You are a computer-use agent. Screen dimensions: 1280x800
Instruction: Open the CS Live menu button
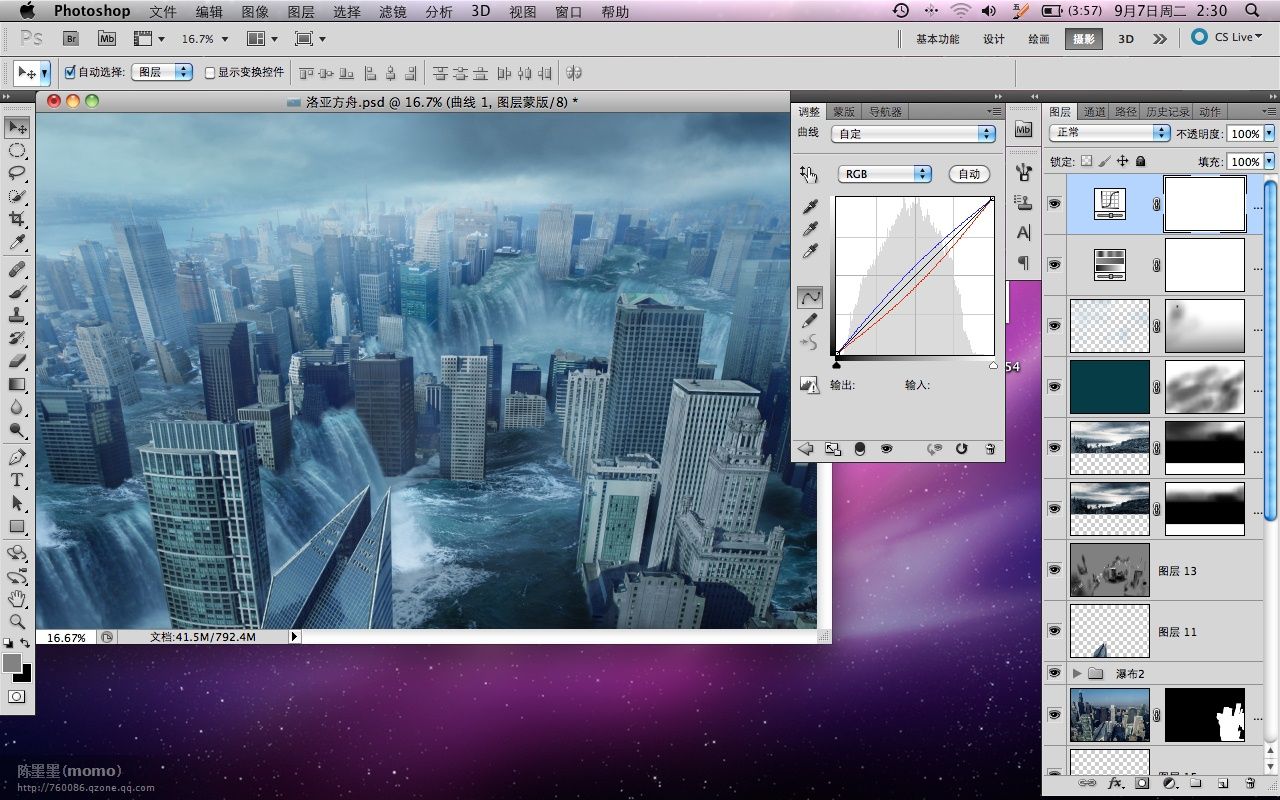(1227, 37)
